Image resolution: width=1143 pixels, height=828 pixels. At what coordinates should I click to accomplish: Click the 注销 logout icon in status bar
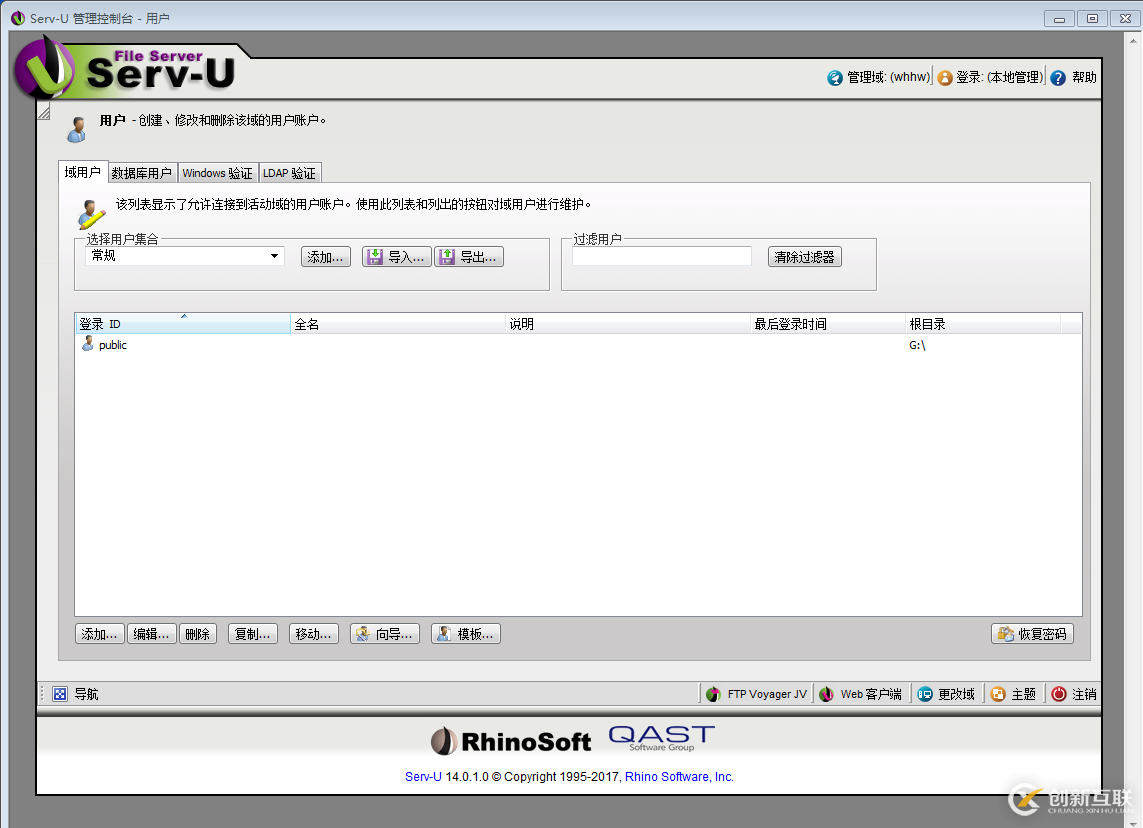(x=1058, y=693)
